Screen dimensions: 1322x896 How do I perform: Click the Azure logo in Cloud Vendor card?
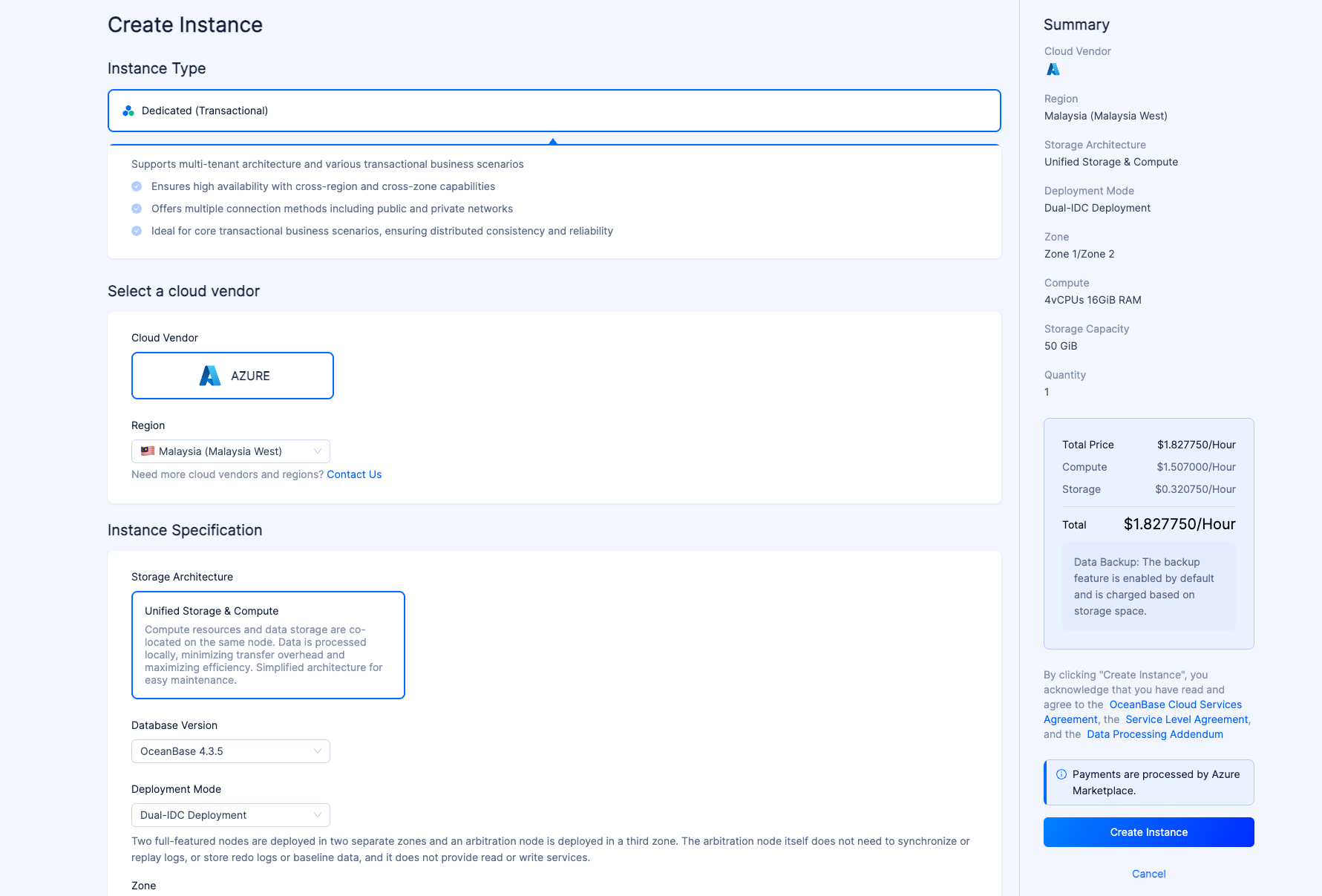pyautogui.click(x=210, y=376)
